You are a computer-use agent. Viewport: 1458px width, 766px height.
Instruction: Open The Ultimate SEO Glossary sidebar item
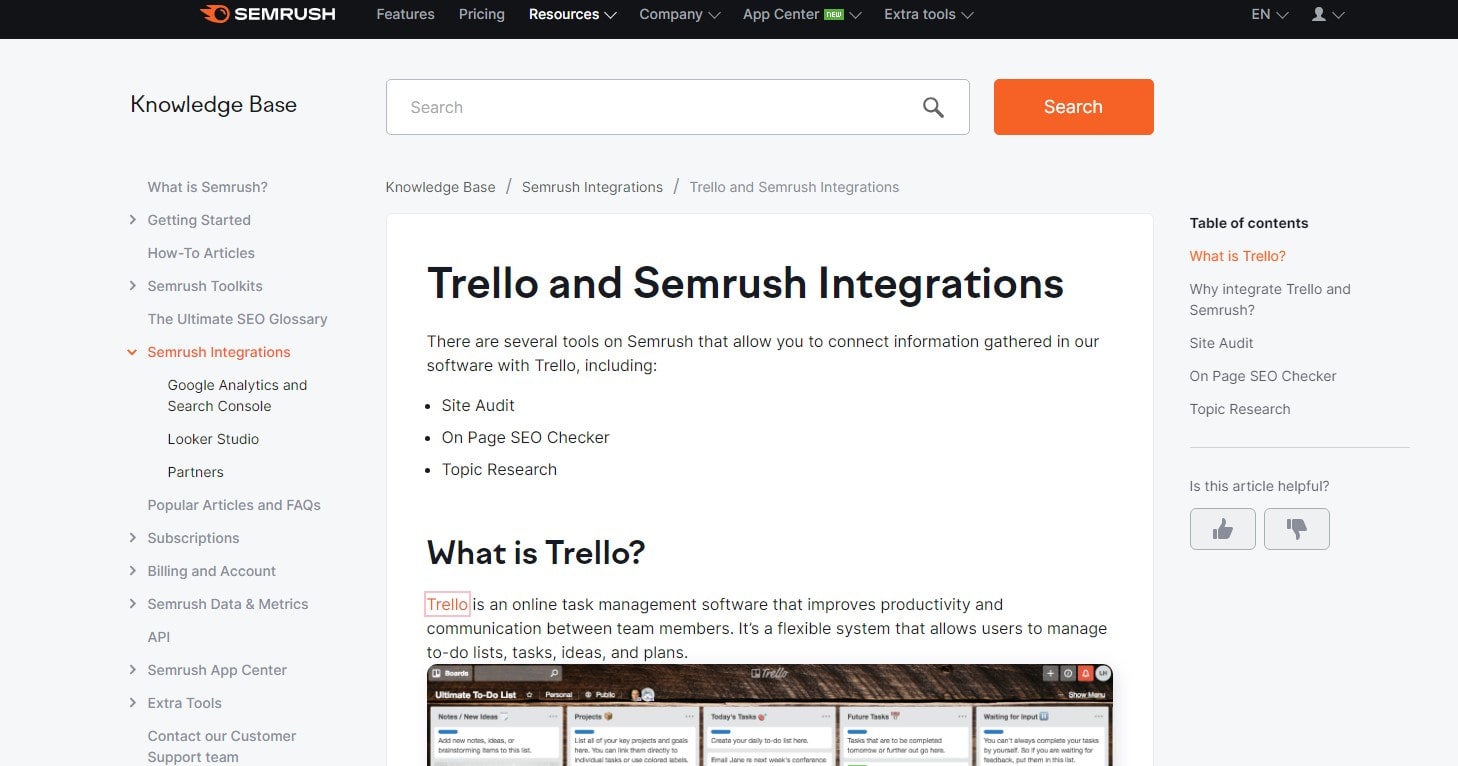pyautogui.click(x=237, y=319)
